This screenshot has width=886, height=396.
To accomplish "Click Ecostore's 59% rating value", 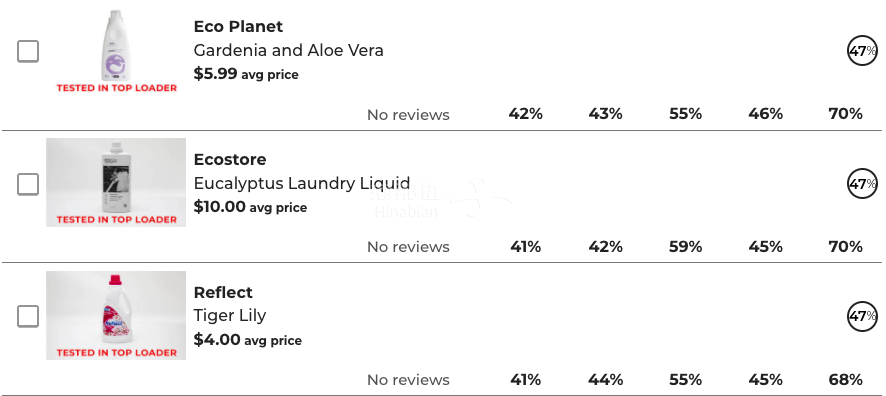I will (x=685, y=247).
